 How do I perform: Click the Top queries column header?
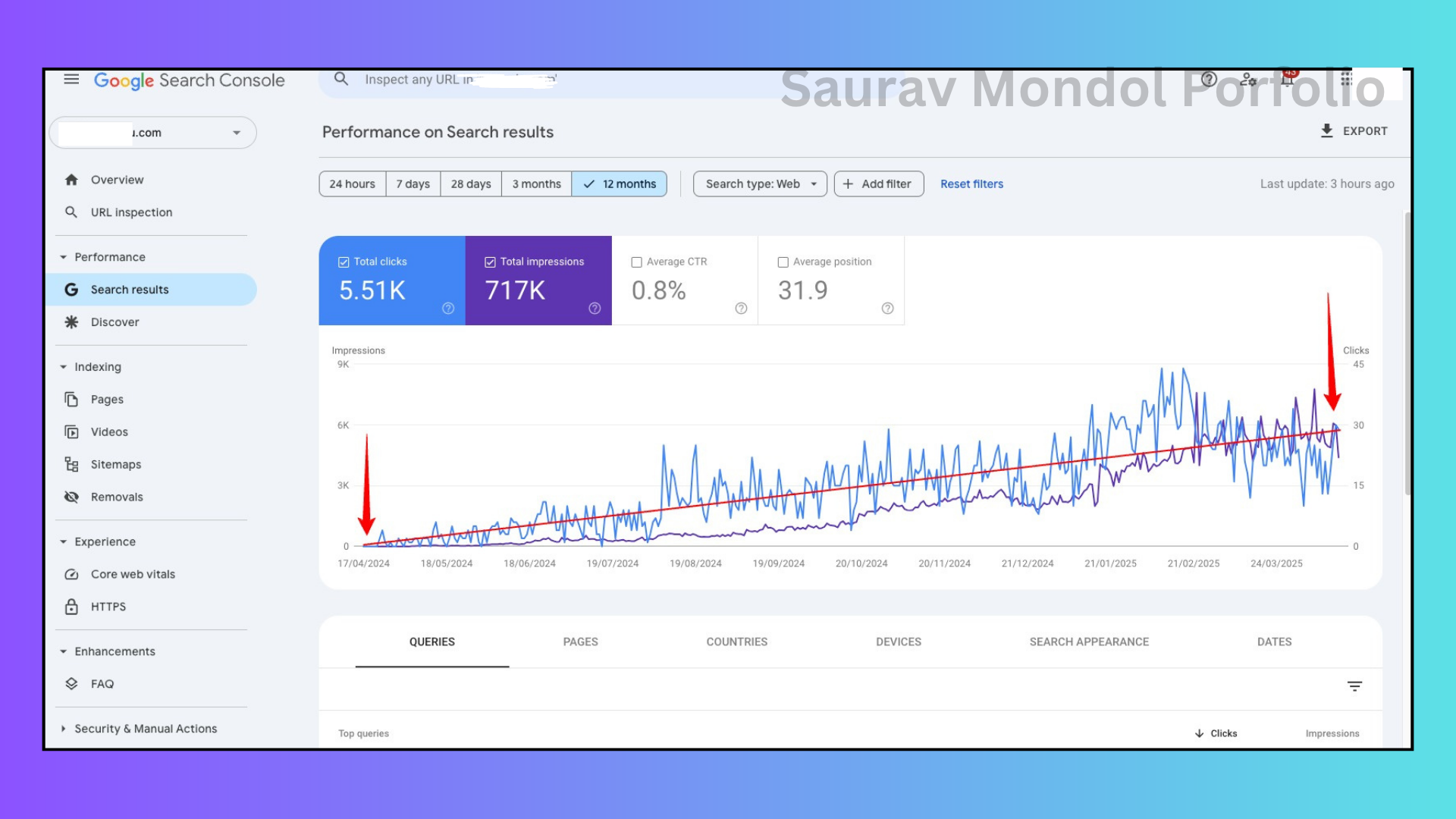[363, 733]
